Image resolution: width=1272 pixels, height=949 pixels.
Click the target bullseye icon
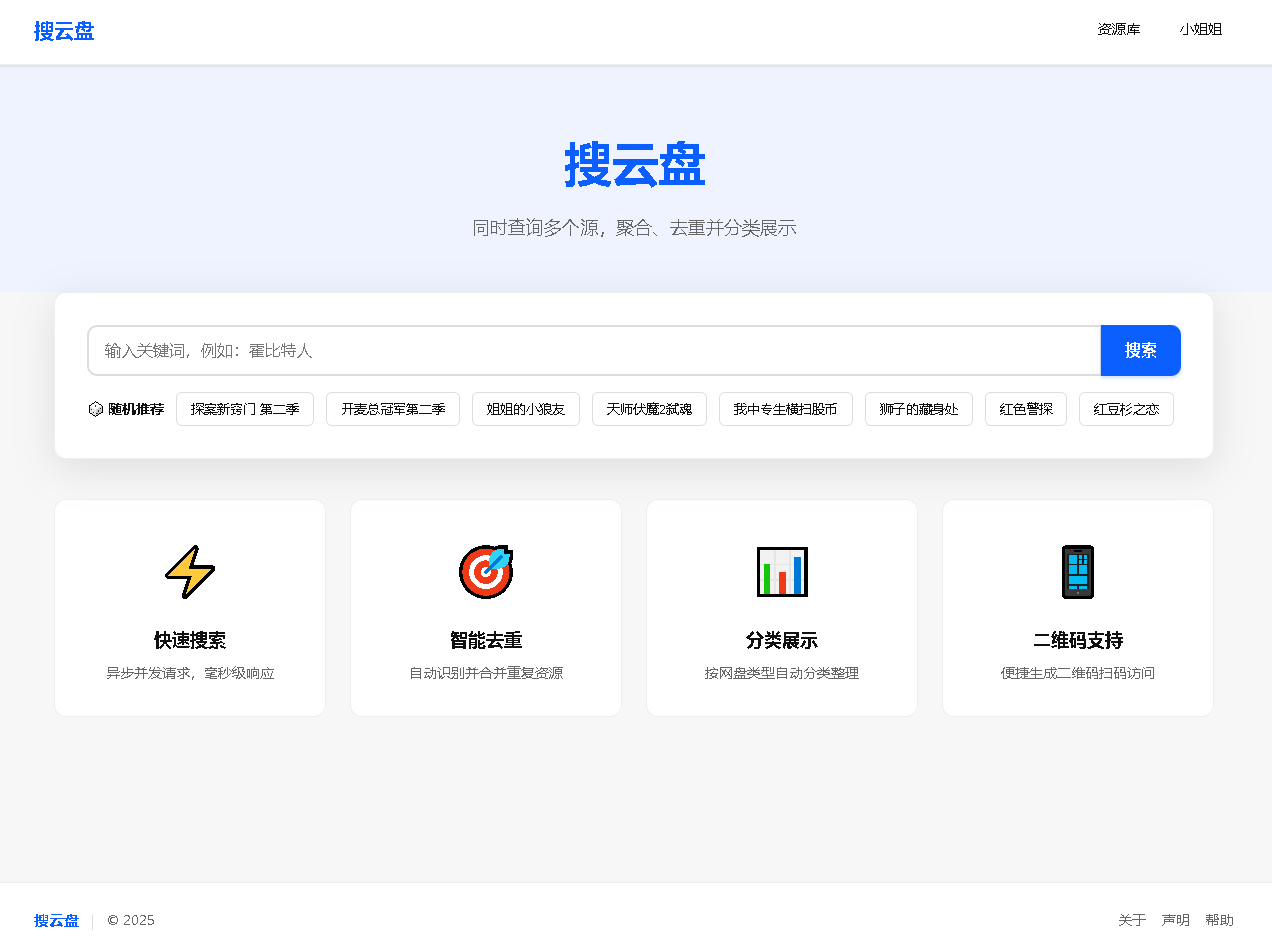[x=486, y=572]
